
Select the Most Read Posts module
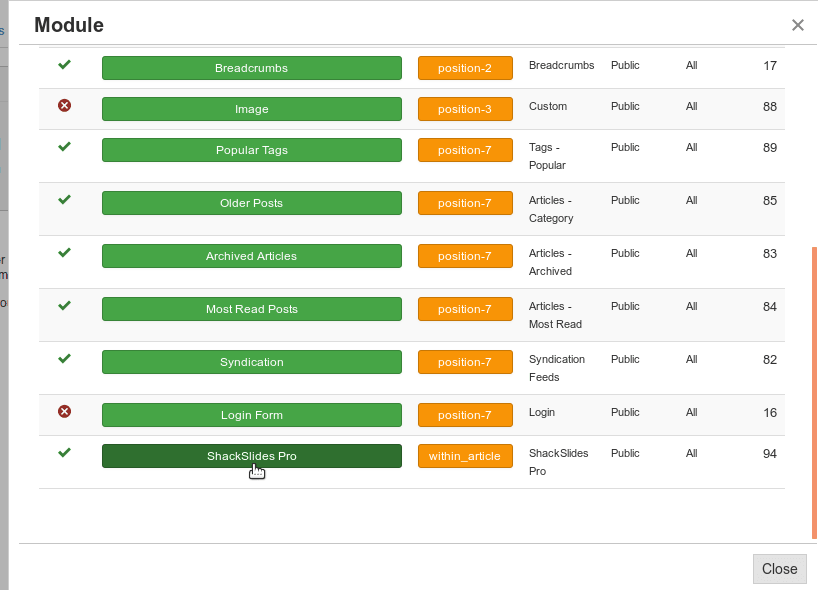point(252,309)
